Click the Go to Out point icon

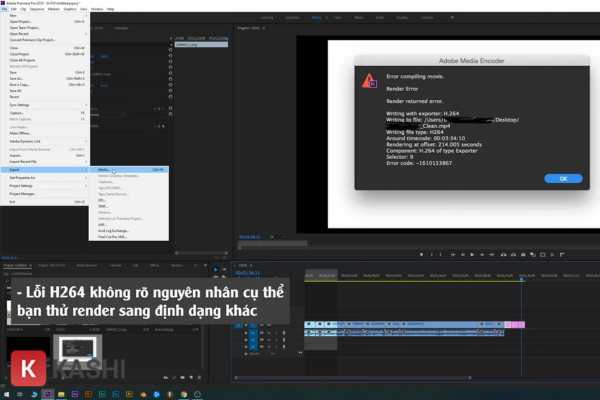tap(492, 255)
